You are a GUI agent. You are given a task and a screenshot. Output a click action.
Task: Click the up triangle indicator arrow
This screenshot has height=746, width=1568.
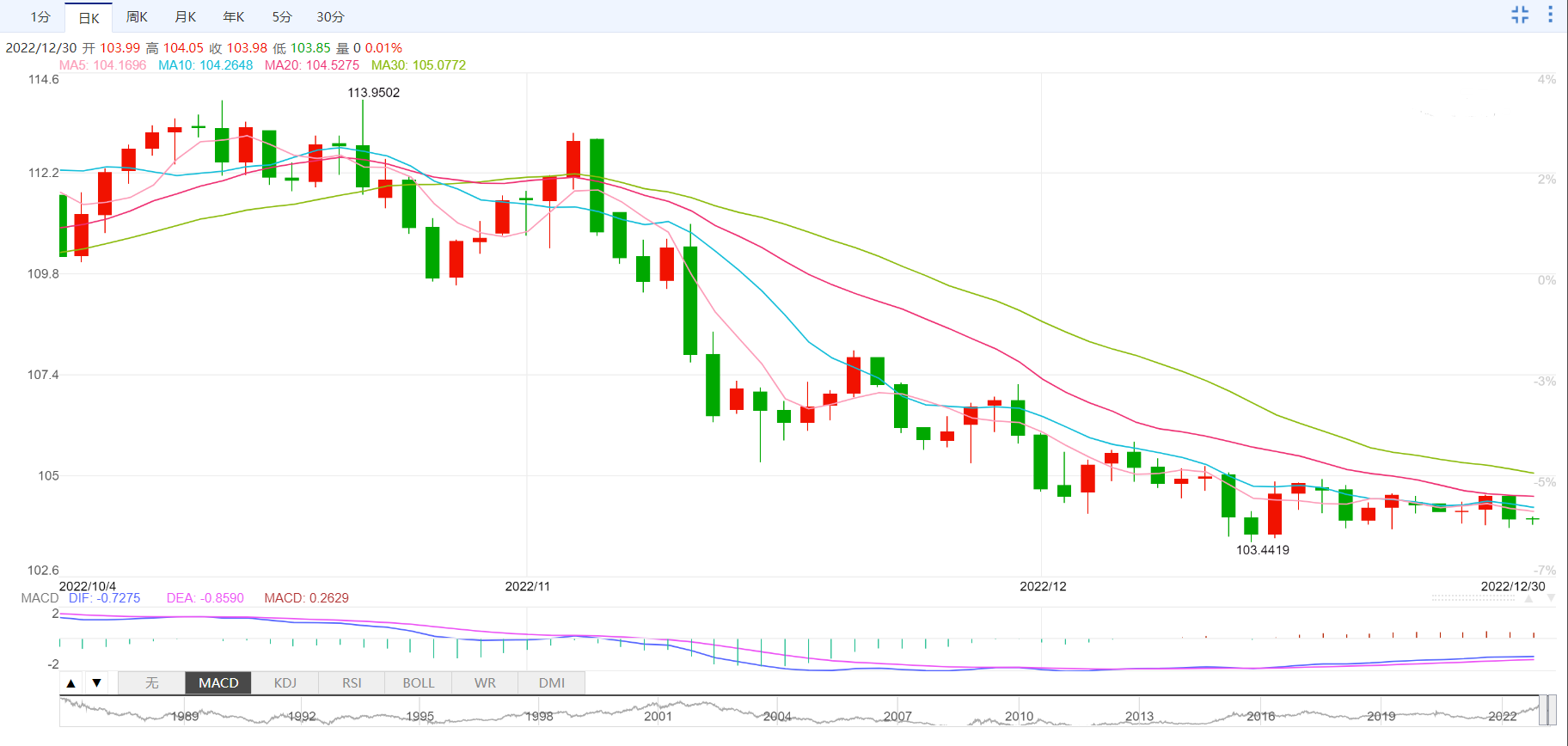pos(71,683)
